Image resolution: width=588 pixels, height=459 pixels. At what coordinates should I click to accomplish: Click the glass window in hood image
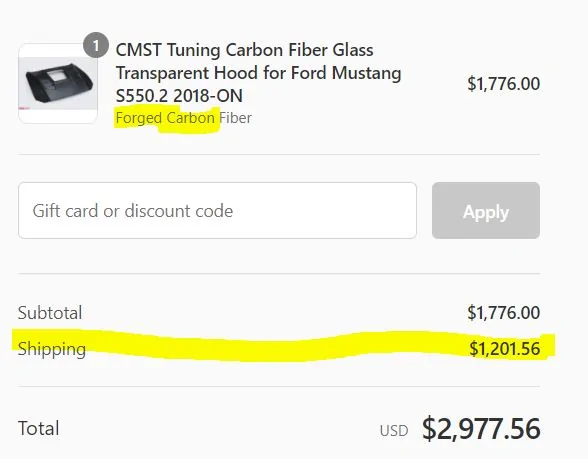[56, 75]
